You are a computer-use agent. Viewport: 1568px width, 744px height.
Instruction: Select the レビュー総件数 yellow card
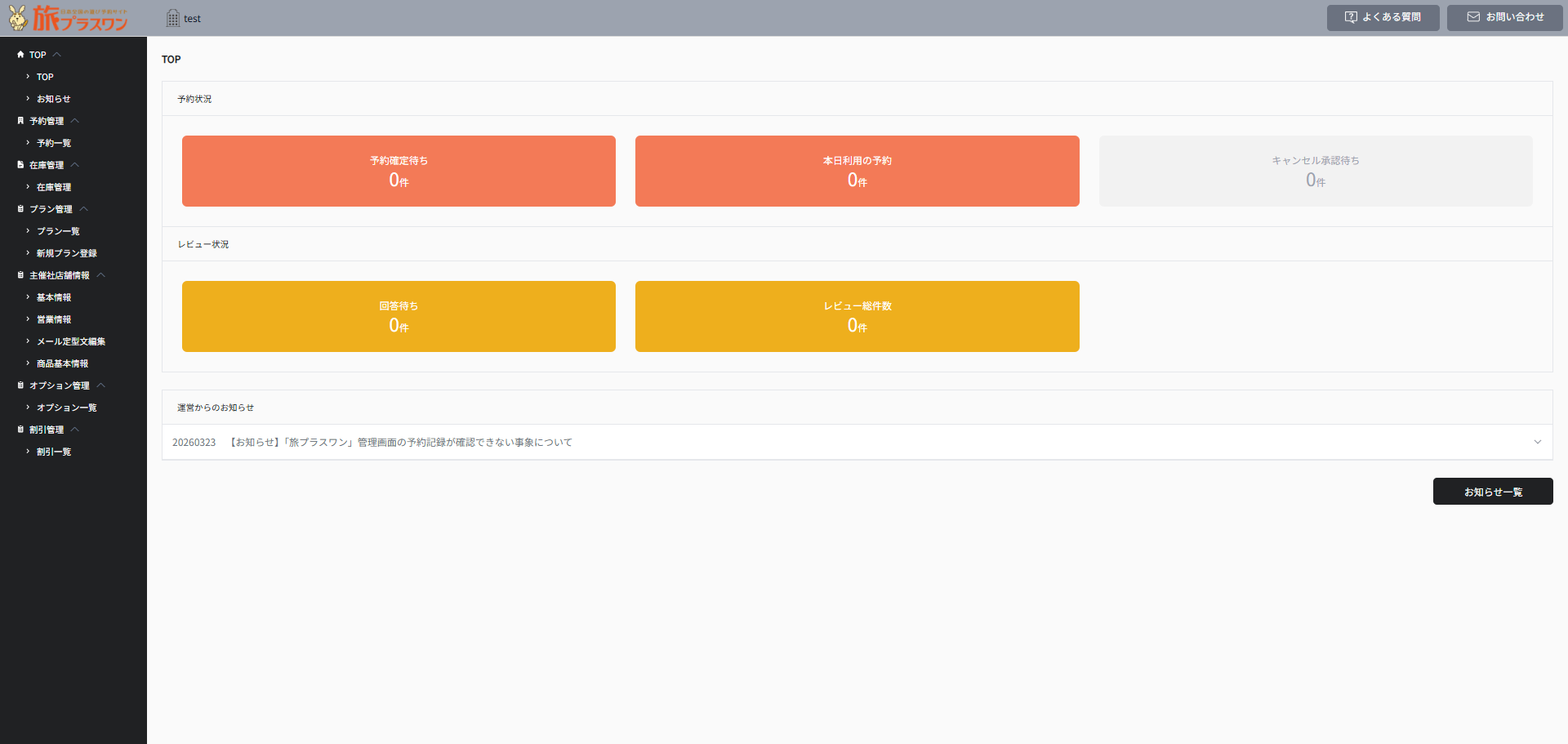(x=857, y=316)
